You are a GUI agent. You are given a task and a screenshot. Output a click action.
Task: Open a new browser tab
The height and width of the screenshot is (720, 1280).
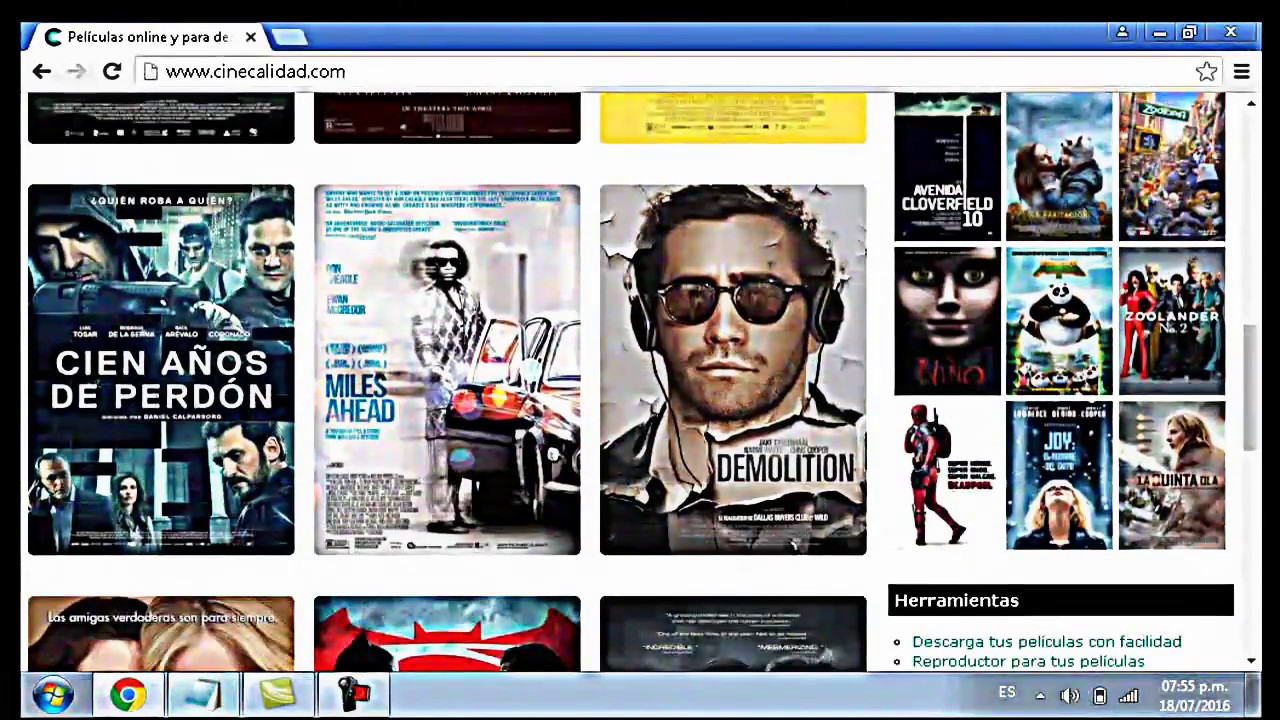pyautogui.click(x=288, y=37)
